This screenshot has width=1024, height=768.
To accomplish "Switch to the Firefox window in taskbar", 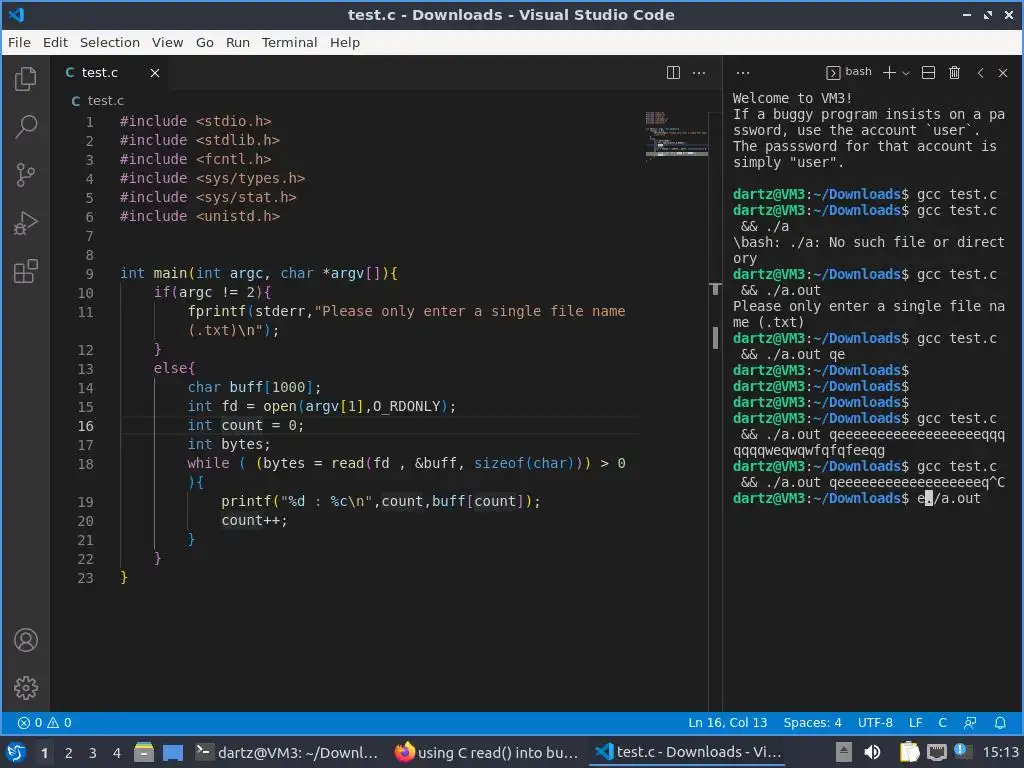I will [x=487, y=752].
